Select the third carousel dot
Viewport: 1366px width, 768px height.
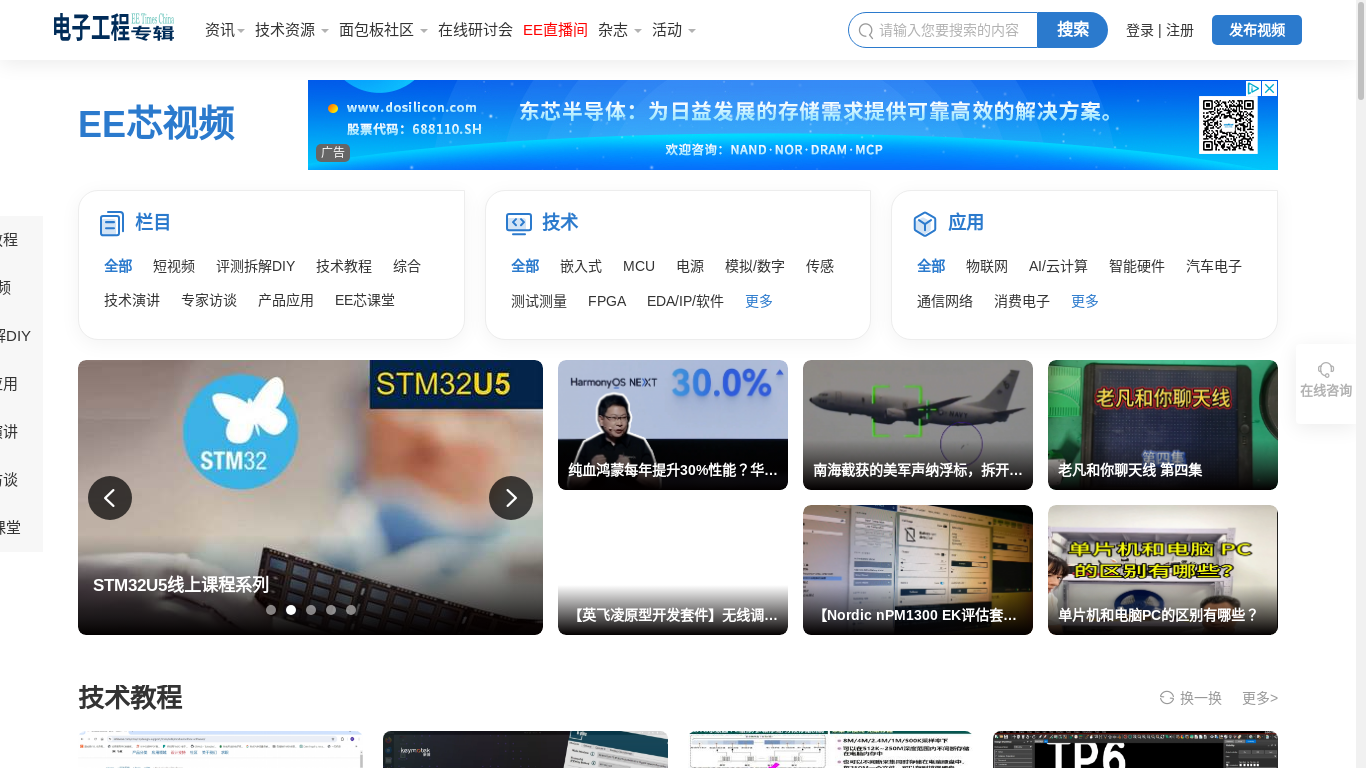pyautogui.click(x=311, y=610)
